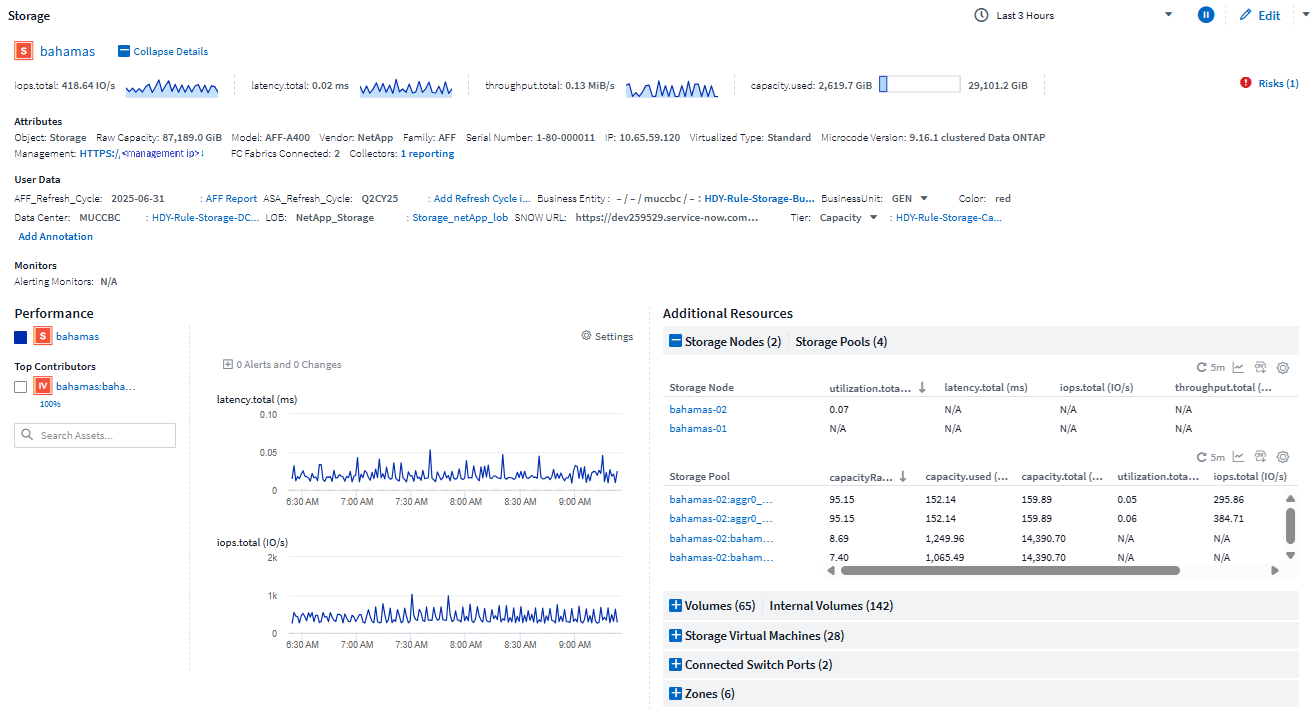Click the clock icon beside Last 3 Hours

click(981, 15)
